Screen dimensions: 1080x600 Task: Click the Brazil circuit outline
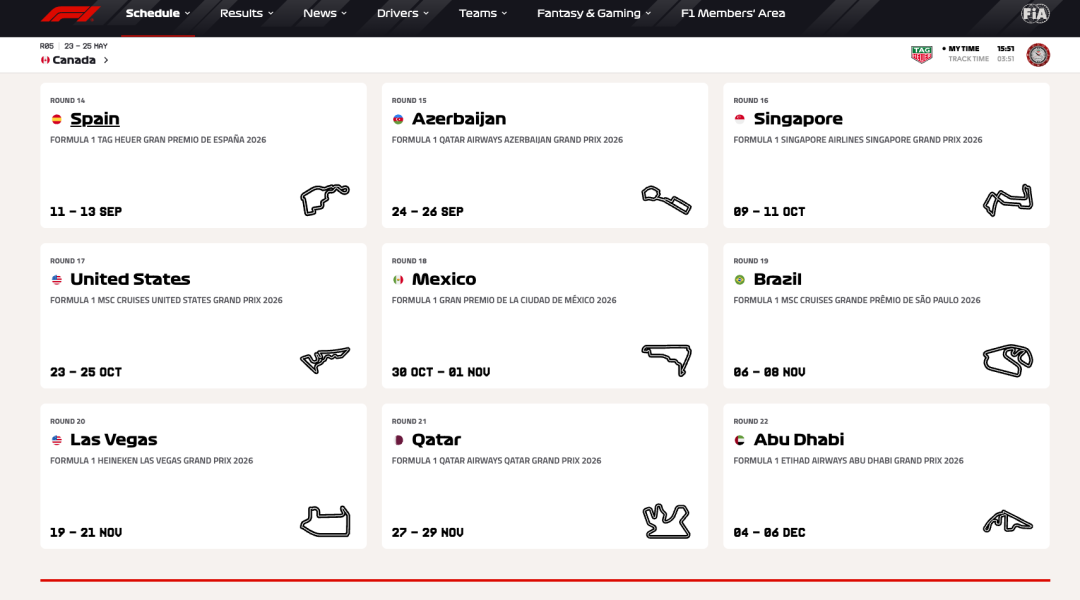click(x=1008, y=360)
